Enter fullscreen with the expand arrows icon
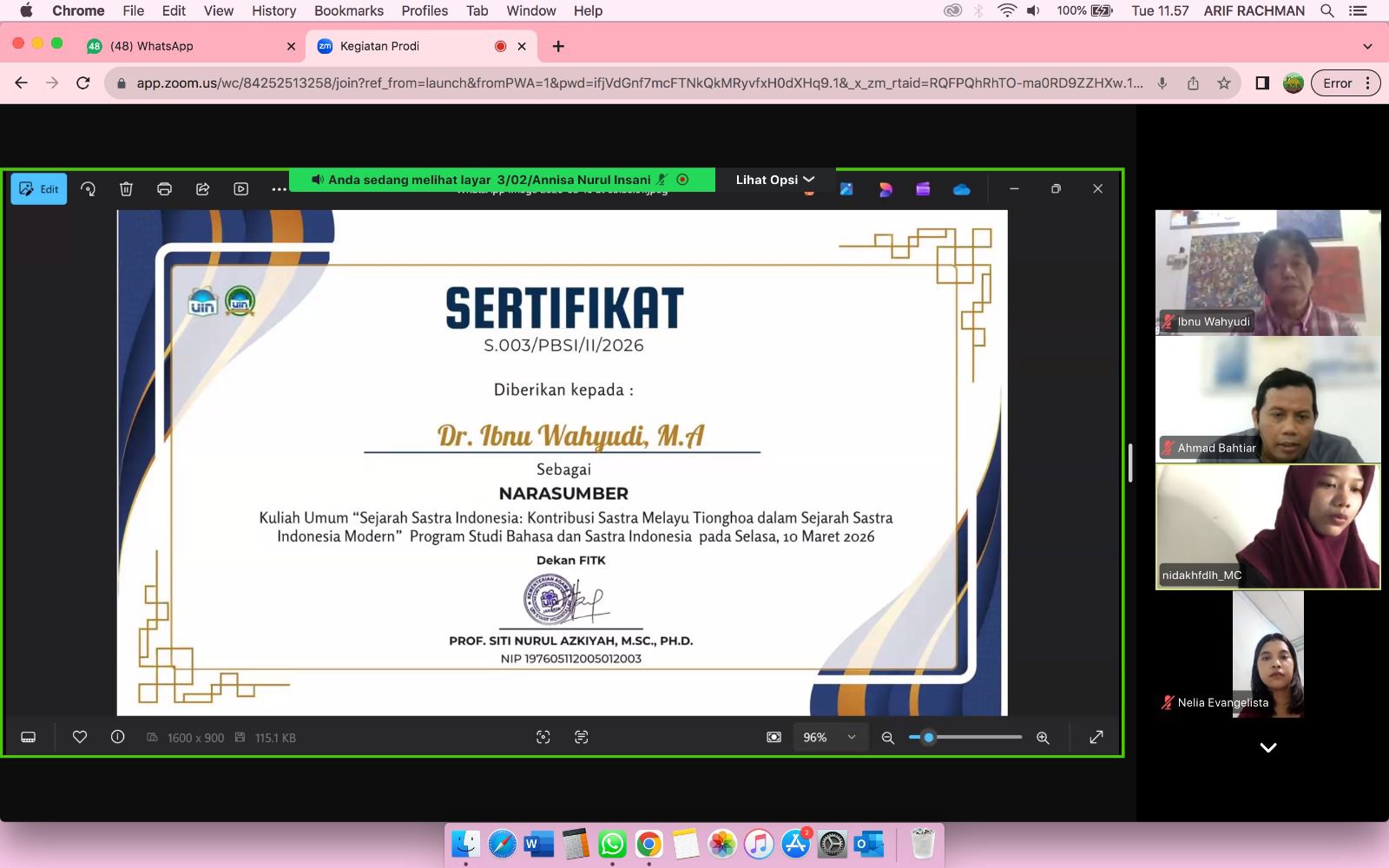 coord(1096,737)
